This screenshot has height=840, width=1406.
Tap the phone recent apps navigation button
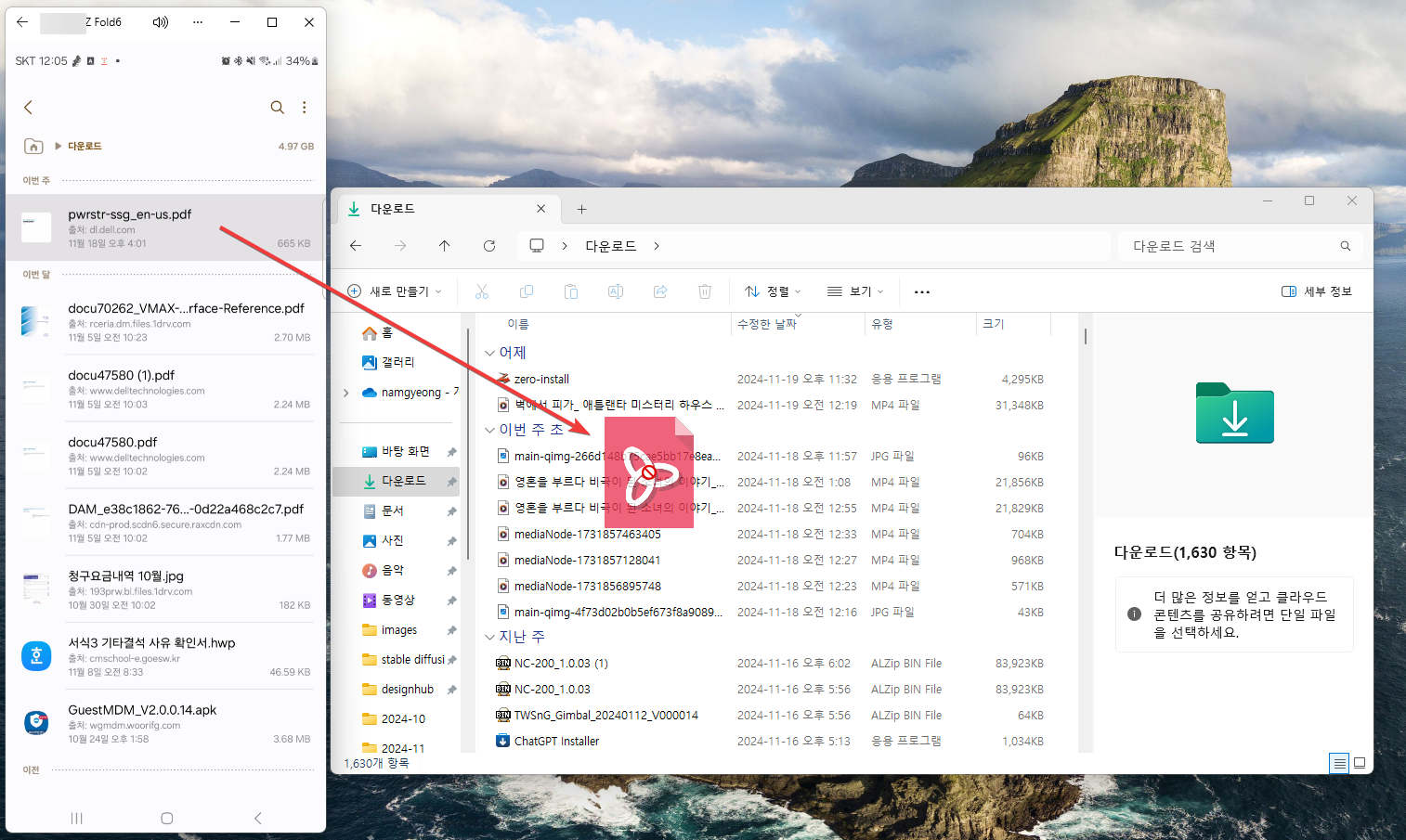[x=77, y=819]
